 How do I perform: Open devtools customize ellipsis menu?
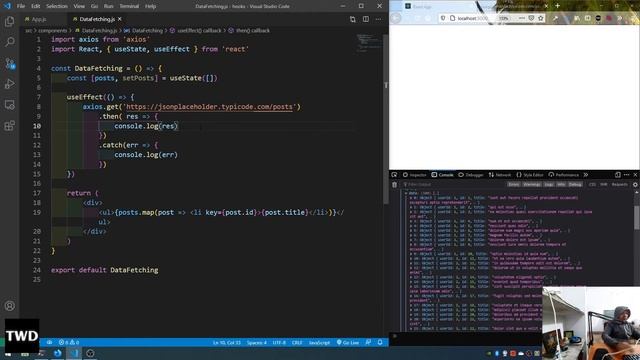coord(627,175)
